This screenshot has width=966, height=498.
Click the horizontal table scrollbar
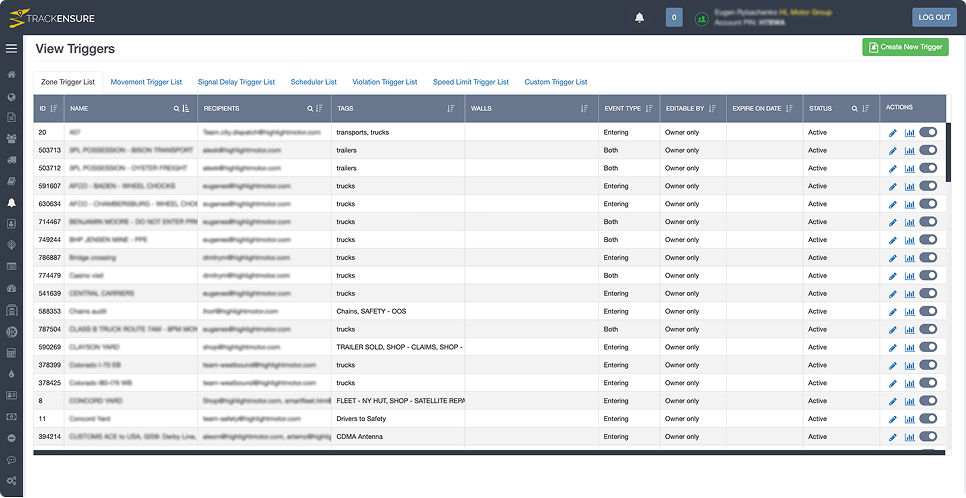(x=489, y=452)
